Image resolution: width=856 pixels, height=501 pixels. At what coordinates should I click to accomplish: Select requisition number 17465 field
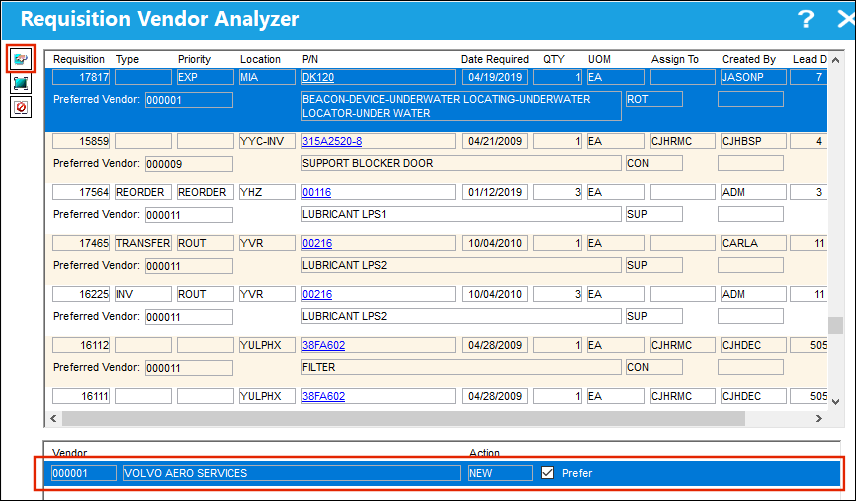coord(81,243)
